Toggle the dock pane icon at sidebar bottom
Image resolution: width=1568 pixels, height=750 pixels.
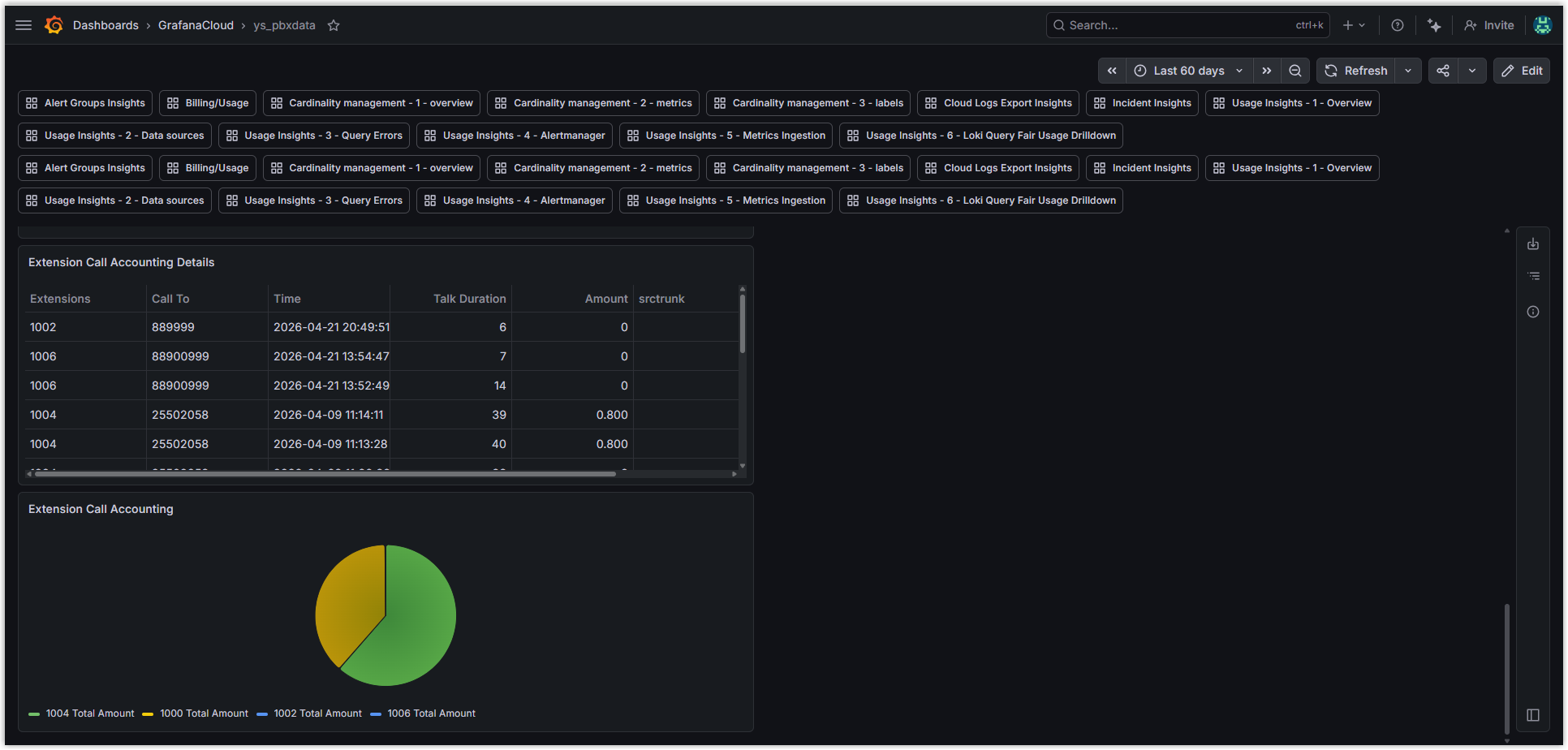tap(1533, 715)
